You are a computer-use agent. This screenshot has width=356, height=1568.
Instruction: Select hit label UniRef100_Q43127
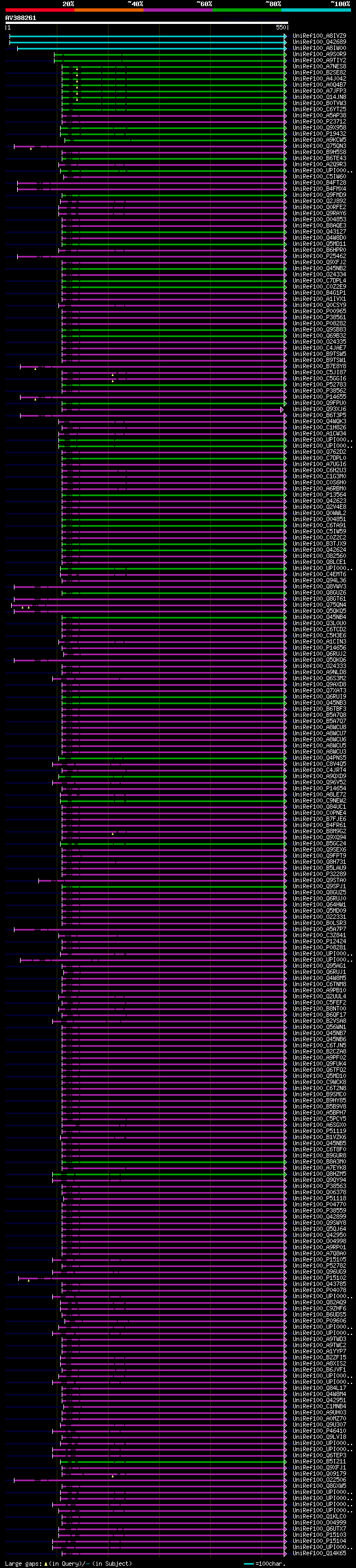coord(319,232)
